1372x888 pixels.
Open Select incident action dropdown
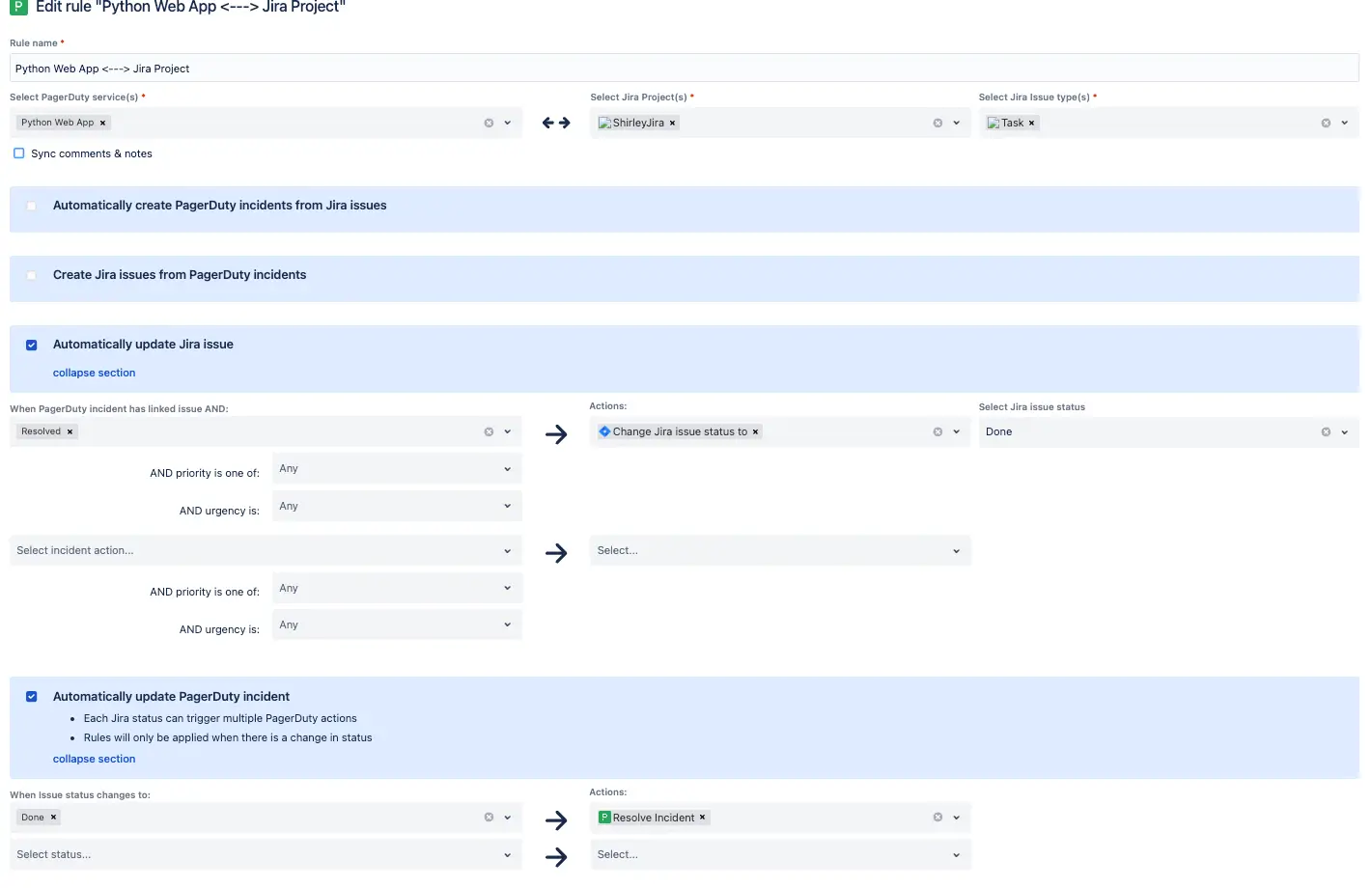[x=266, y=550]
